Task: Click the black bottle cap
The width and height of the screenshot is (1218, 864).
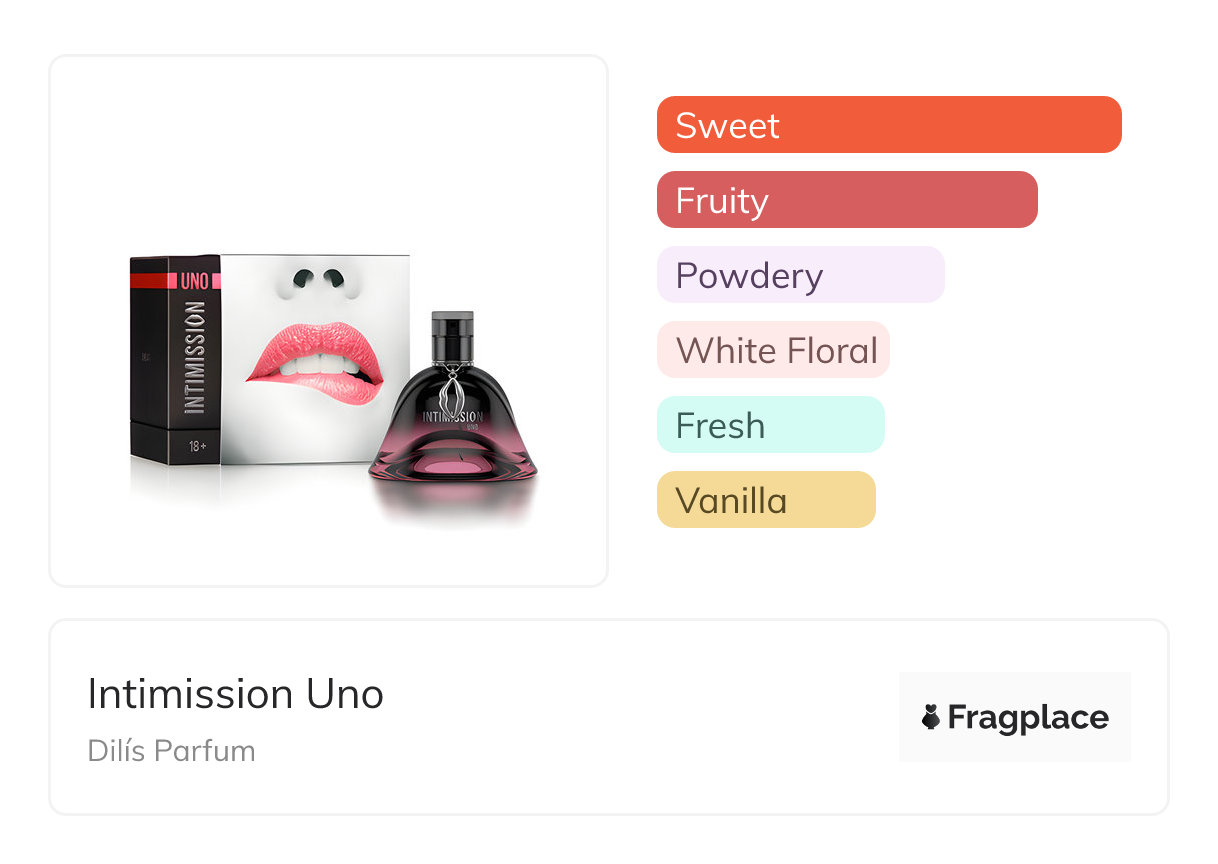Action: coord(453,336)
